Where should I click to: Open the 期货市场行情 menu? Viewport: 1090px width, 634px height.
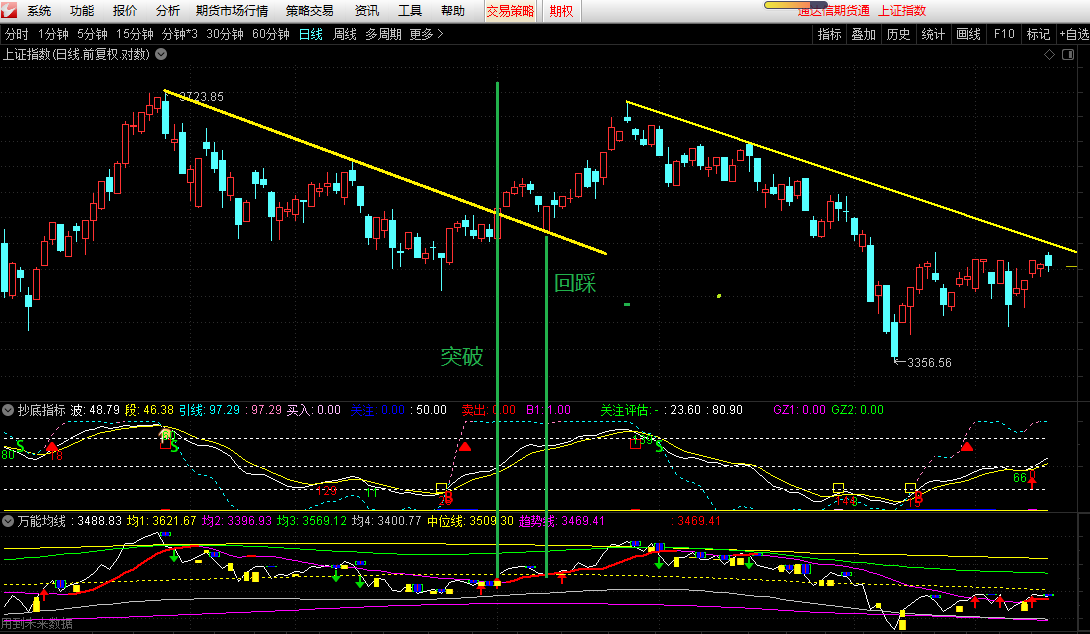pos(231,11)
